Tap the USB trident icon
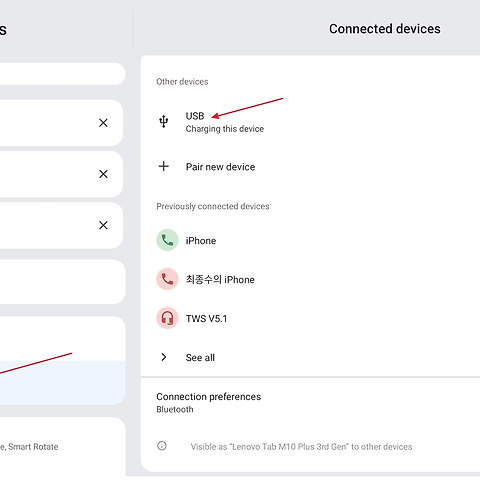This screenshot has width=480, height=480. click(x=163, y=122)
